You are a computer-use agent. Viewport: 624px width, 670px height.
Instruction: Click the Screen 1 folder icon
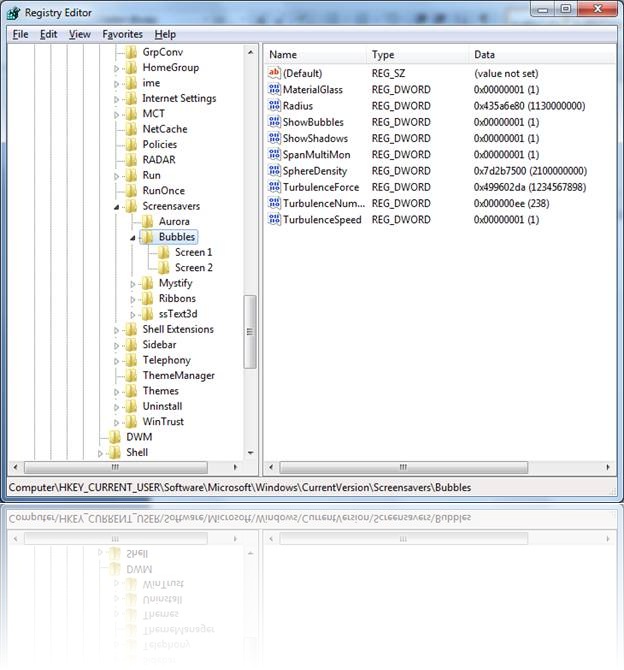point(164,252)
